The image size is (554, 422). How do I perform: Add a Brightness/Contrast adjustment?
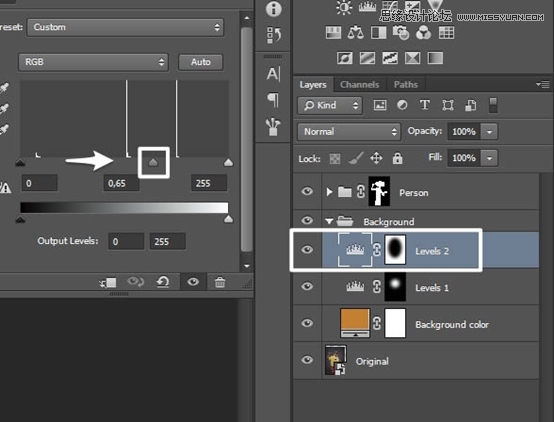pyautogui.click(x=344, y=7)
